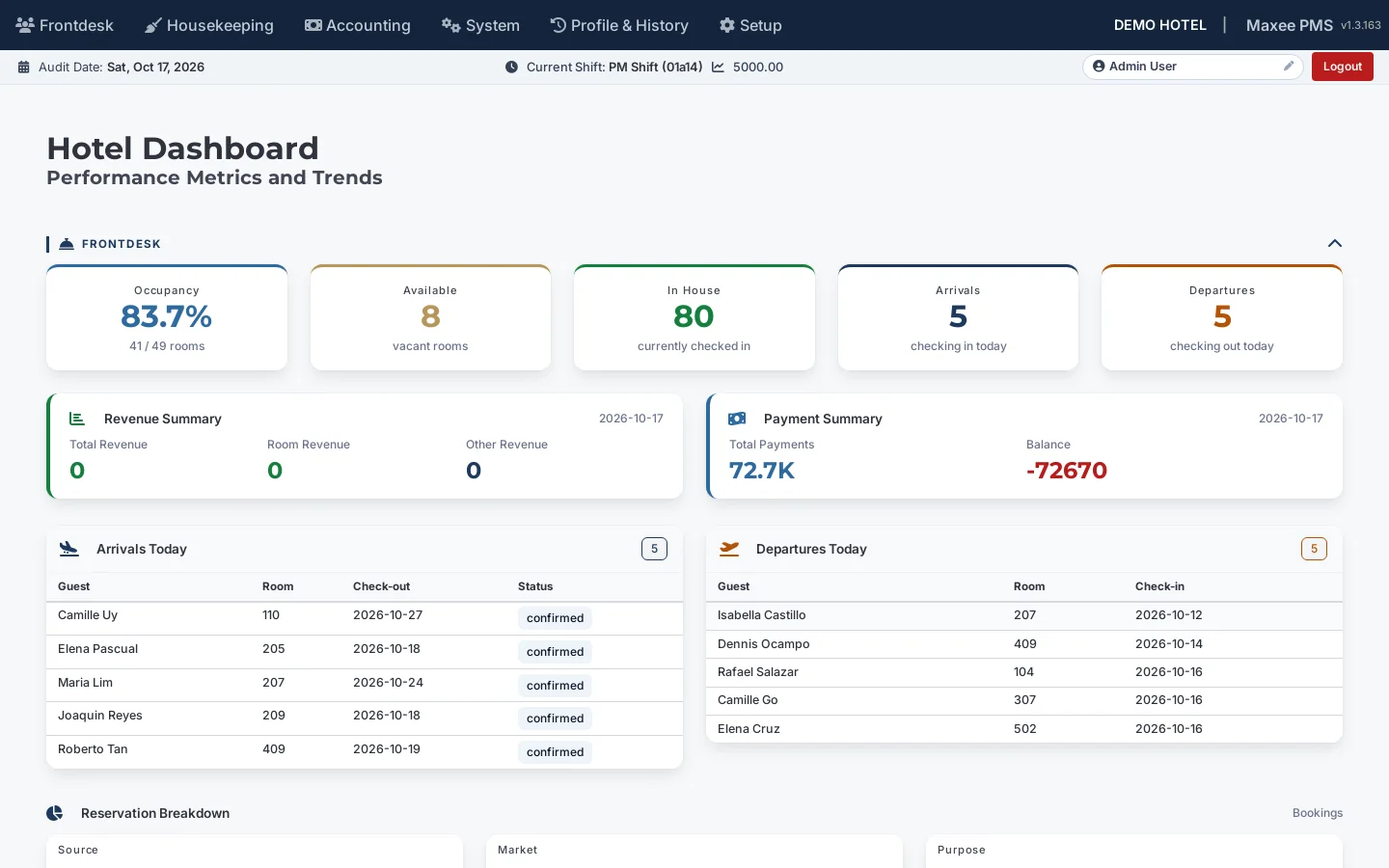Open the Housekeeping menu
The image size is (1389, 868).
click(x=209, y=25)
